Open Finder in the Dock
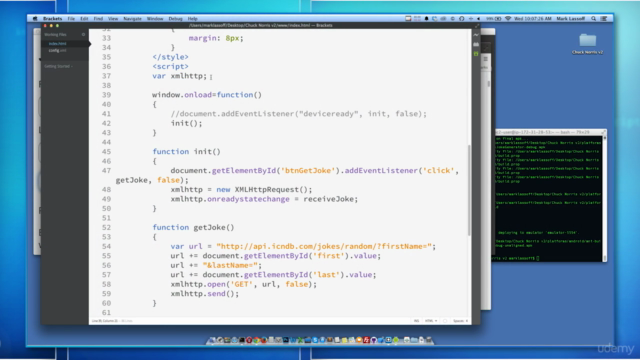 [212, 340]
